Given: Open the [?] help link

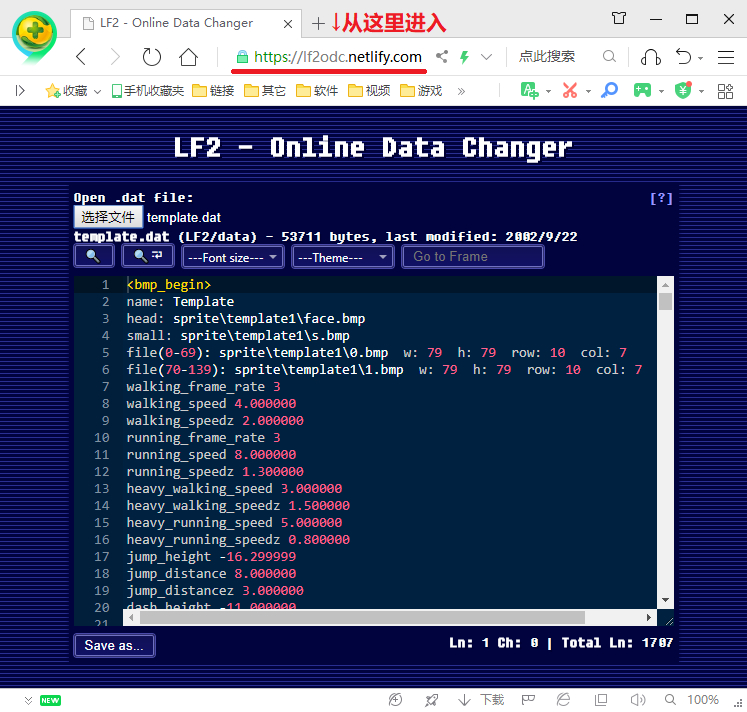Looking at the screenshot, I should click(x=661, y=198).
